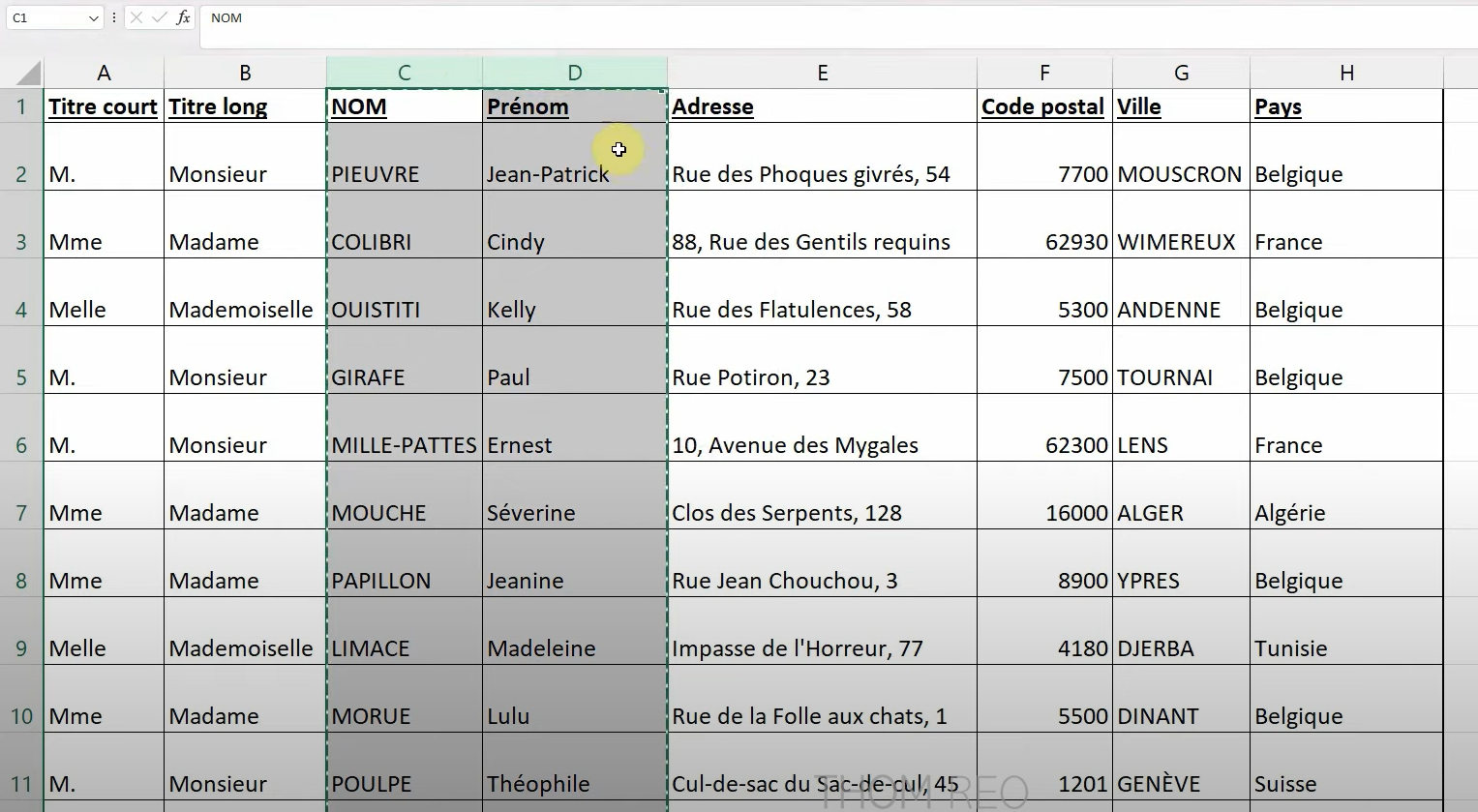Select the first name cell Ernest
This screenshot has height=812, width=1478.
click(575, 428)
